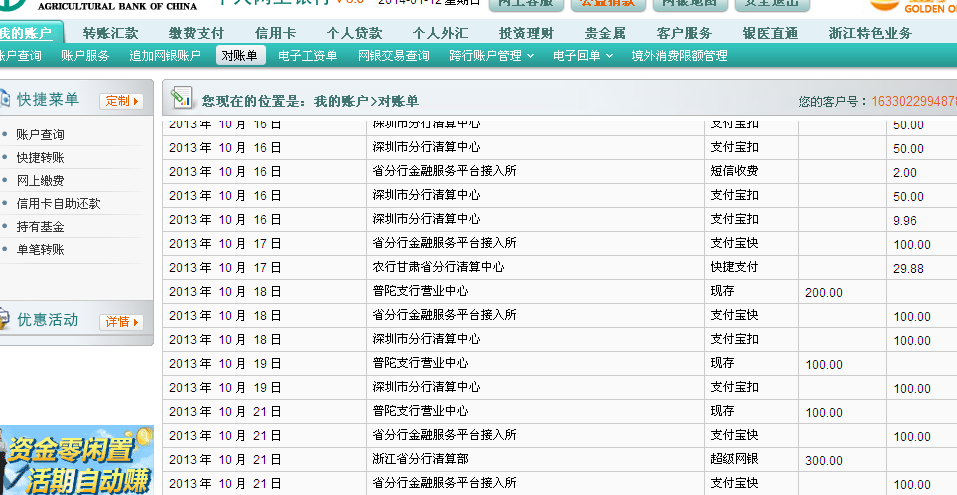Open the 信用卡 main tab

[x=275, y=33]
